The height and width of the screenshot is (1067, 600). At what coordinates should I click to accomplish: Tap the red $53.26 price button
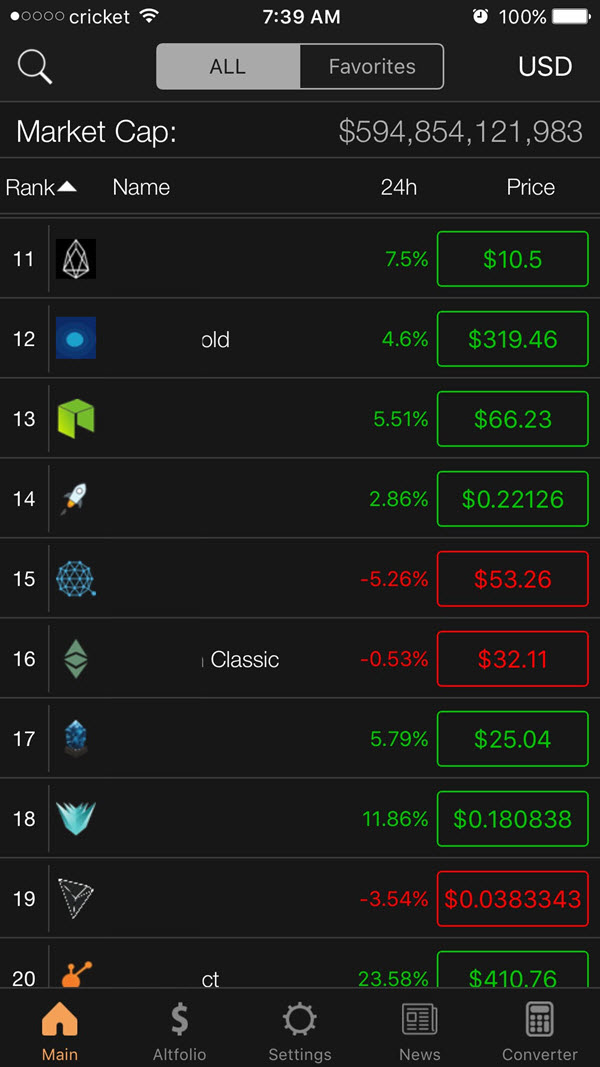(512, 578)
